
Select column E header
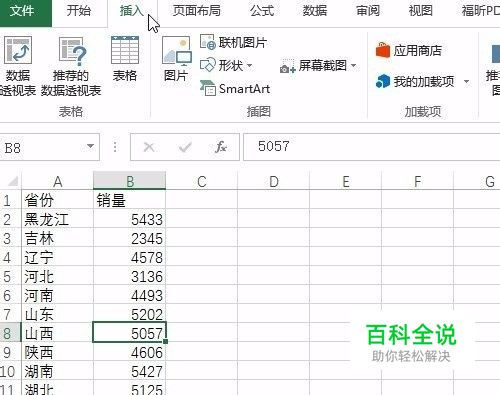(346, 182)
